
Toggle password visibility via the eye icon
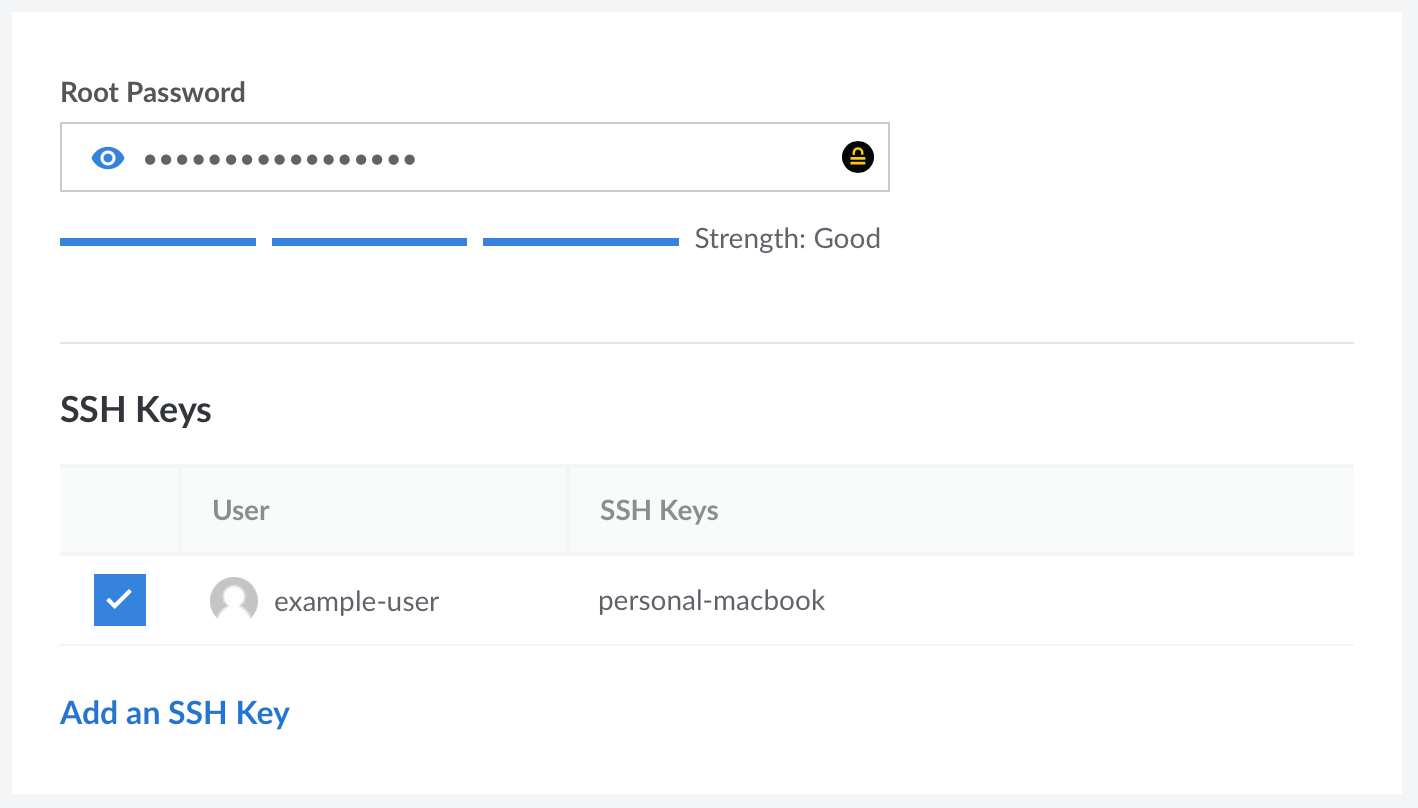107,157
